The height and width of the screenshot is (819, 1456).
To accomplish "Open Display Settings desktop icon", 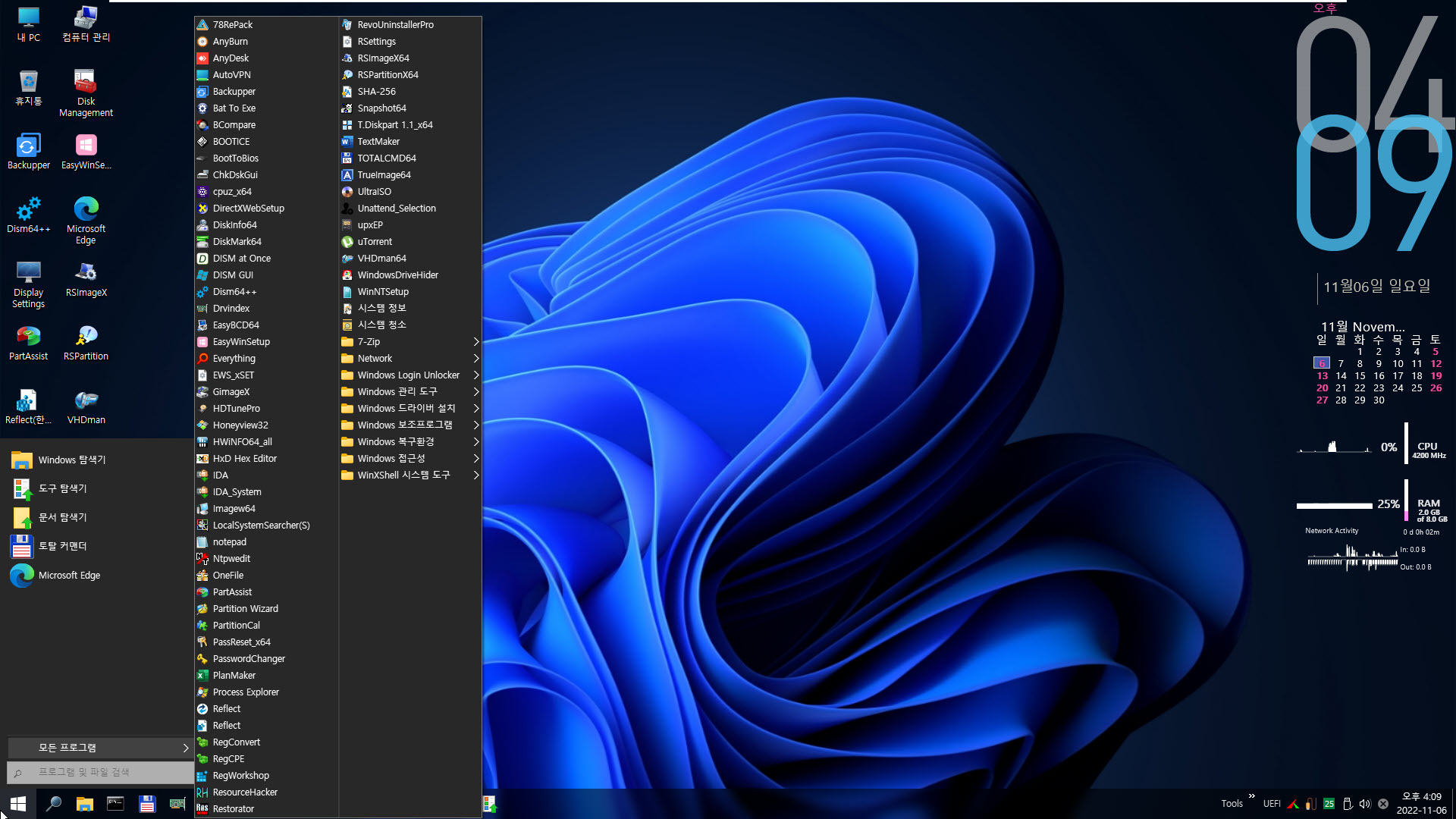I will coord(29,284).
